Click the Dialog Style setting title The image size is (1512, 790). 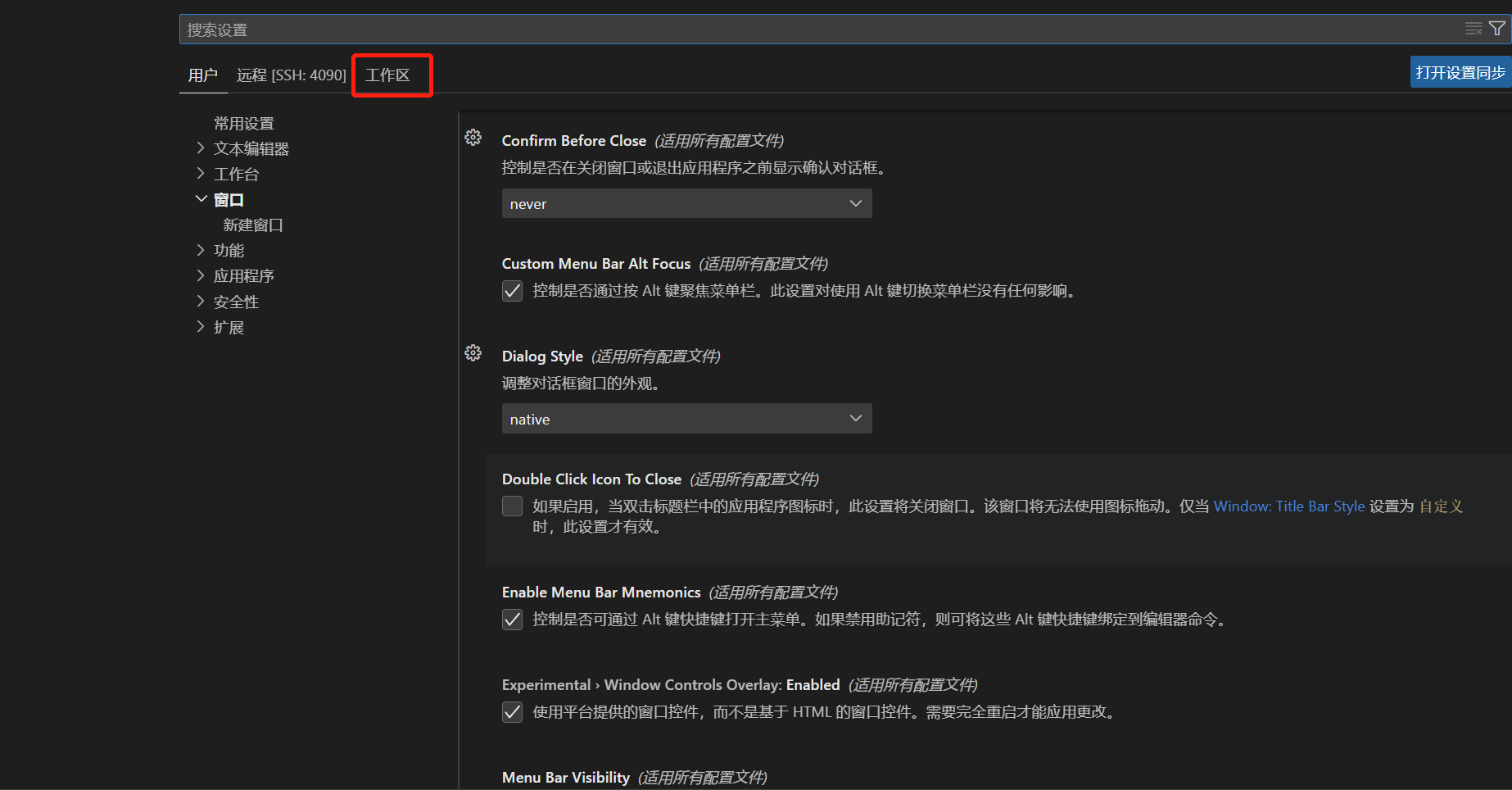pyautogui.click(x=542, y=356)
